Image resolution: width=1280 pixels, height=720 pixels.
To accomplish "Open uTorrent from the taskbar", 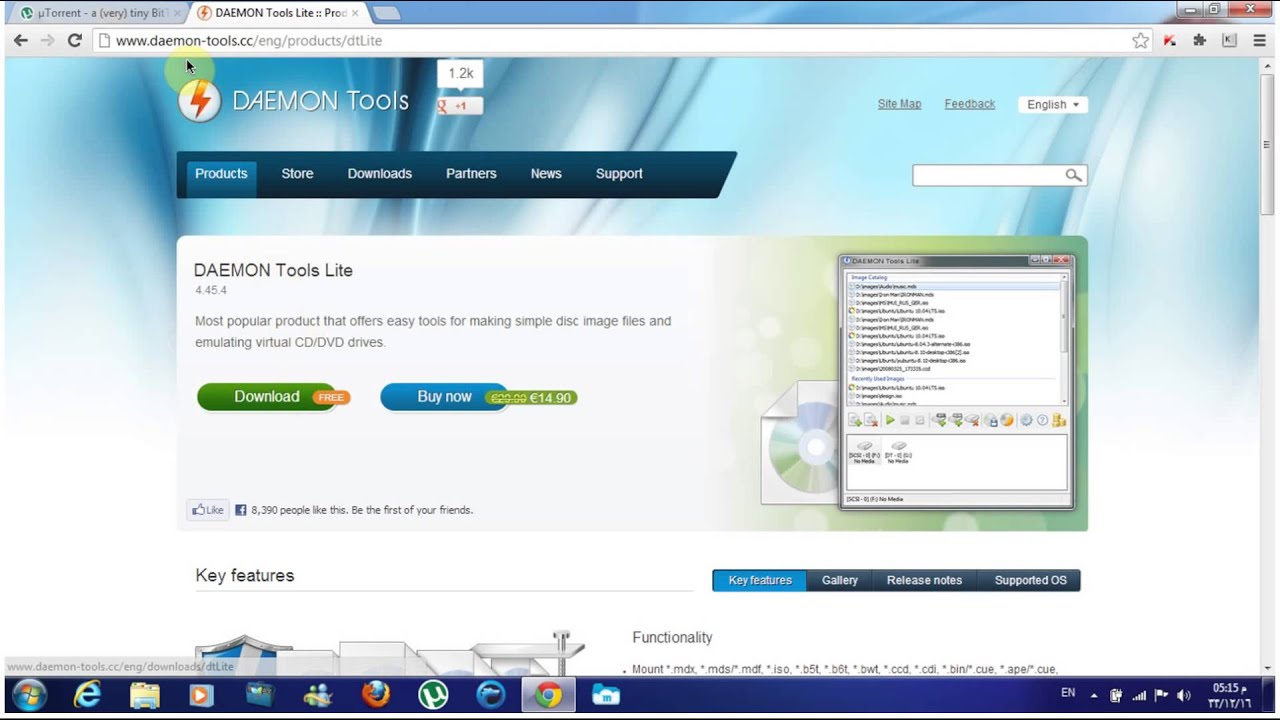I will click(x=433, y=694).
